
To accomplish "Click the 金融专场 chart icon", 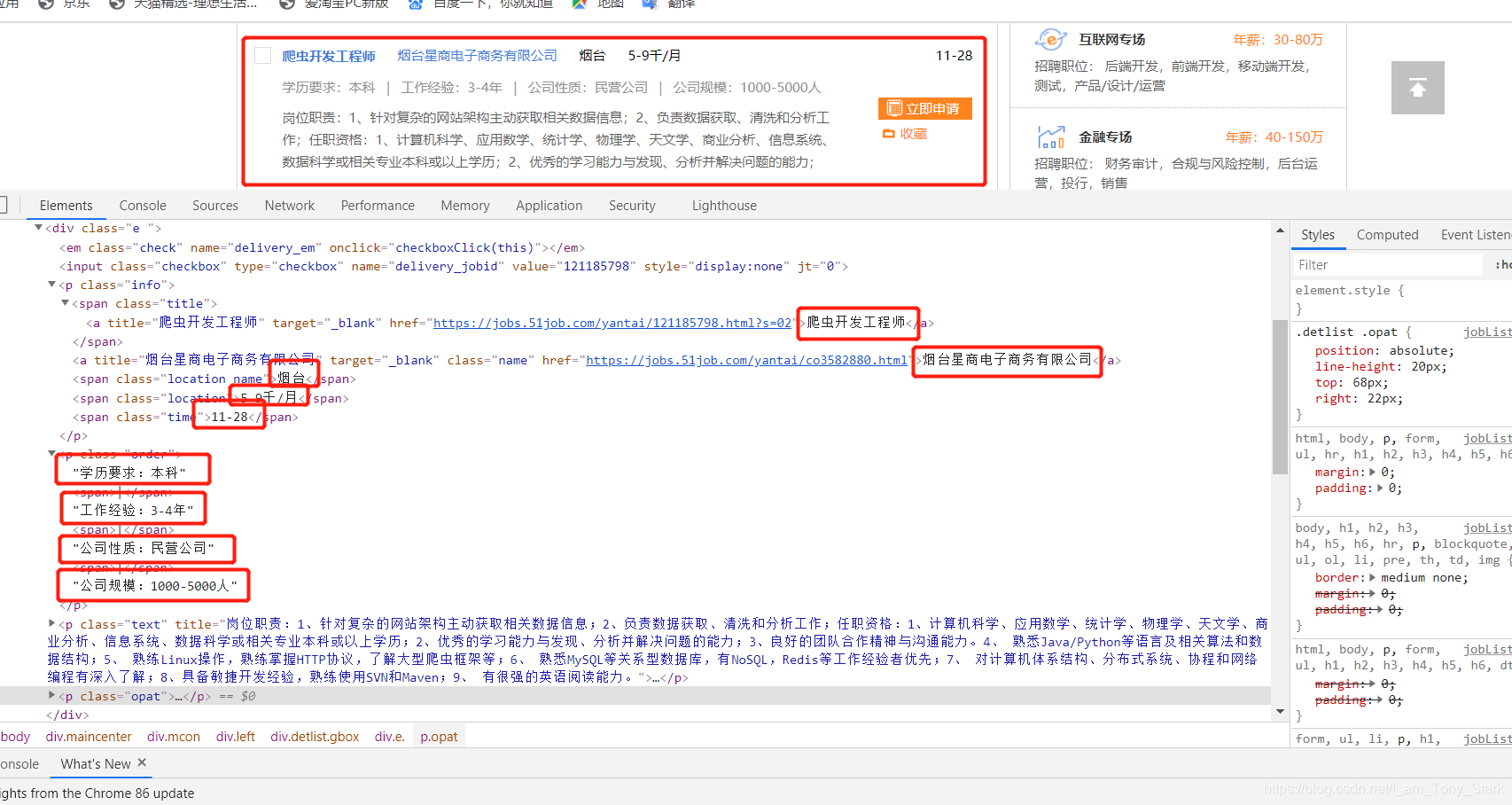I will pos(1050,137).
